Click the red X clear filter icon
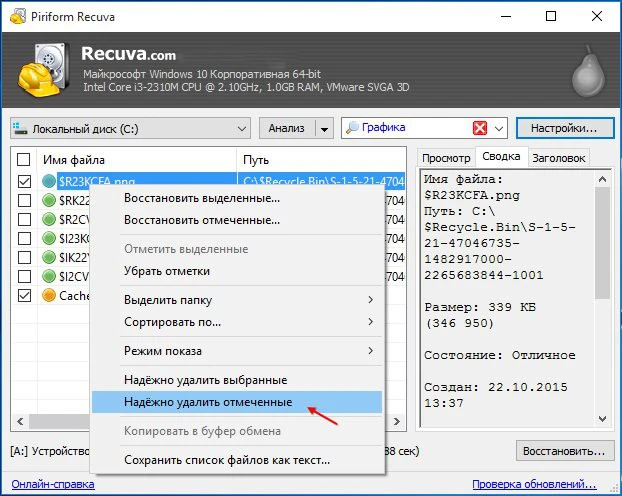The width and height of the screenshot is (622, 496). click(480, 129)
